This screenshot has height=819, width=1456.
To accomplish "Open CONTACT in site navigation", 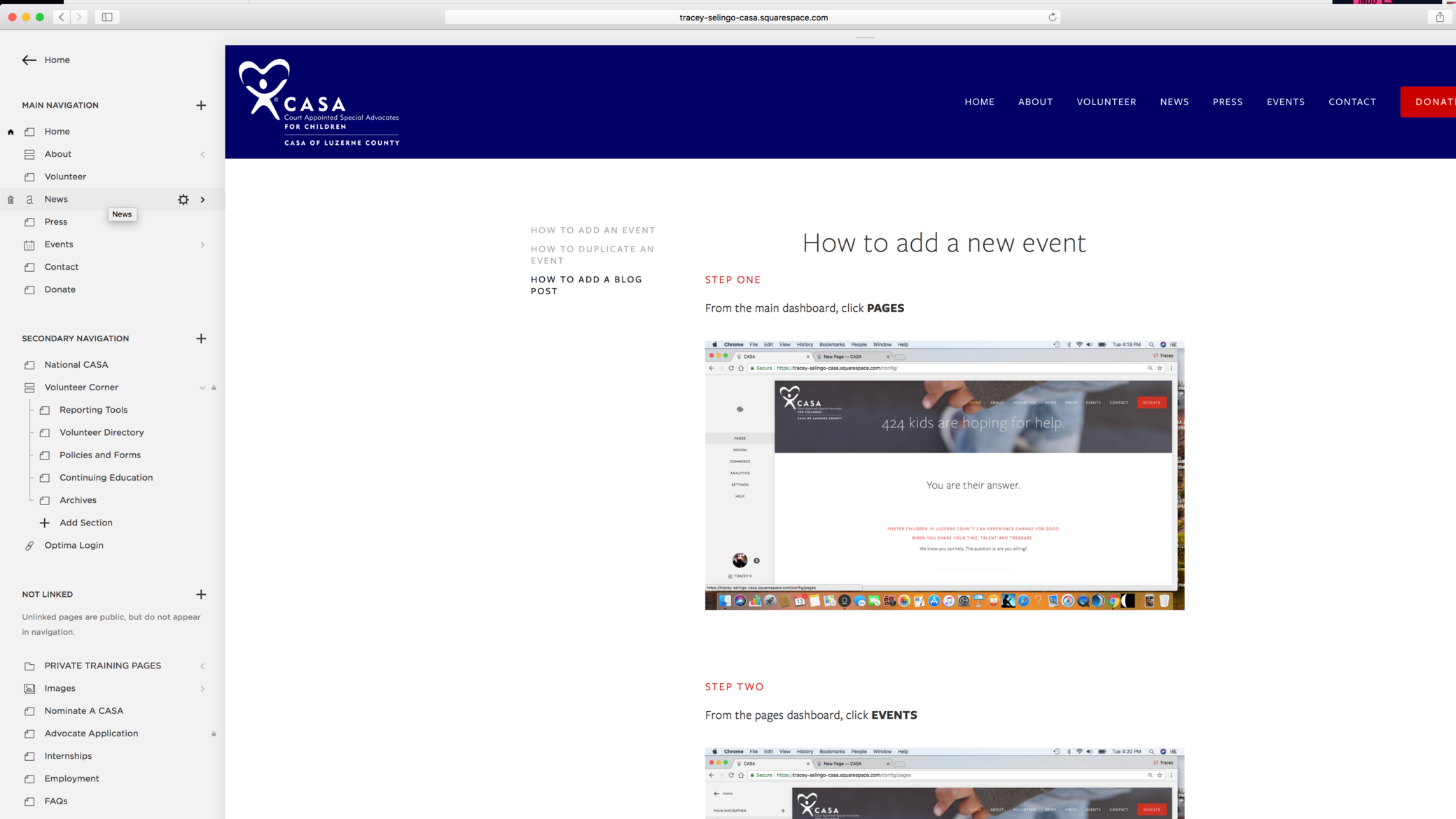I will pyautogui.click(x=1352, y=102).
